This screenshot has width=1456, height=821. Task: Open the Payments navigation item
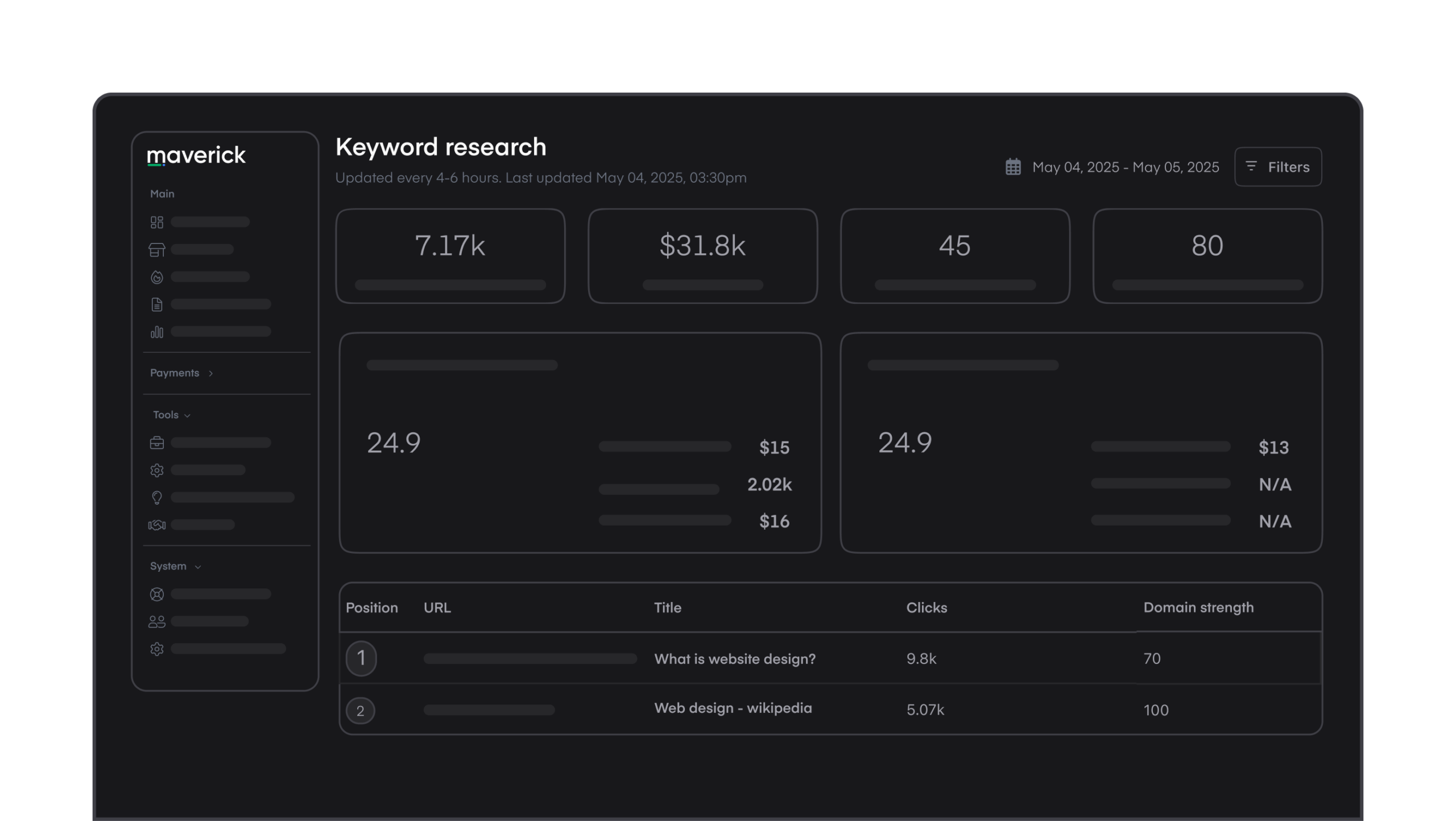pyautogui.click(x=174, y=373)
